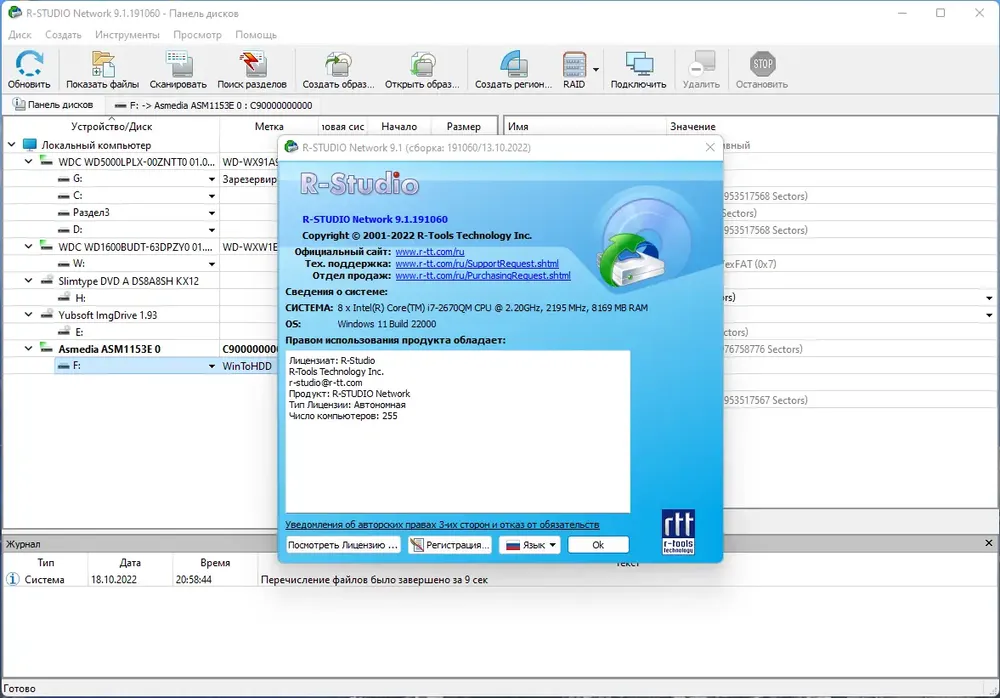Open lower properties value dropdown arrow
This screenshot has height=698, width=1000.
click(989, 315)
